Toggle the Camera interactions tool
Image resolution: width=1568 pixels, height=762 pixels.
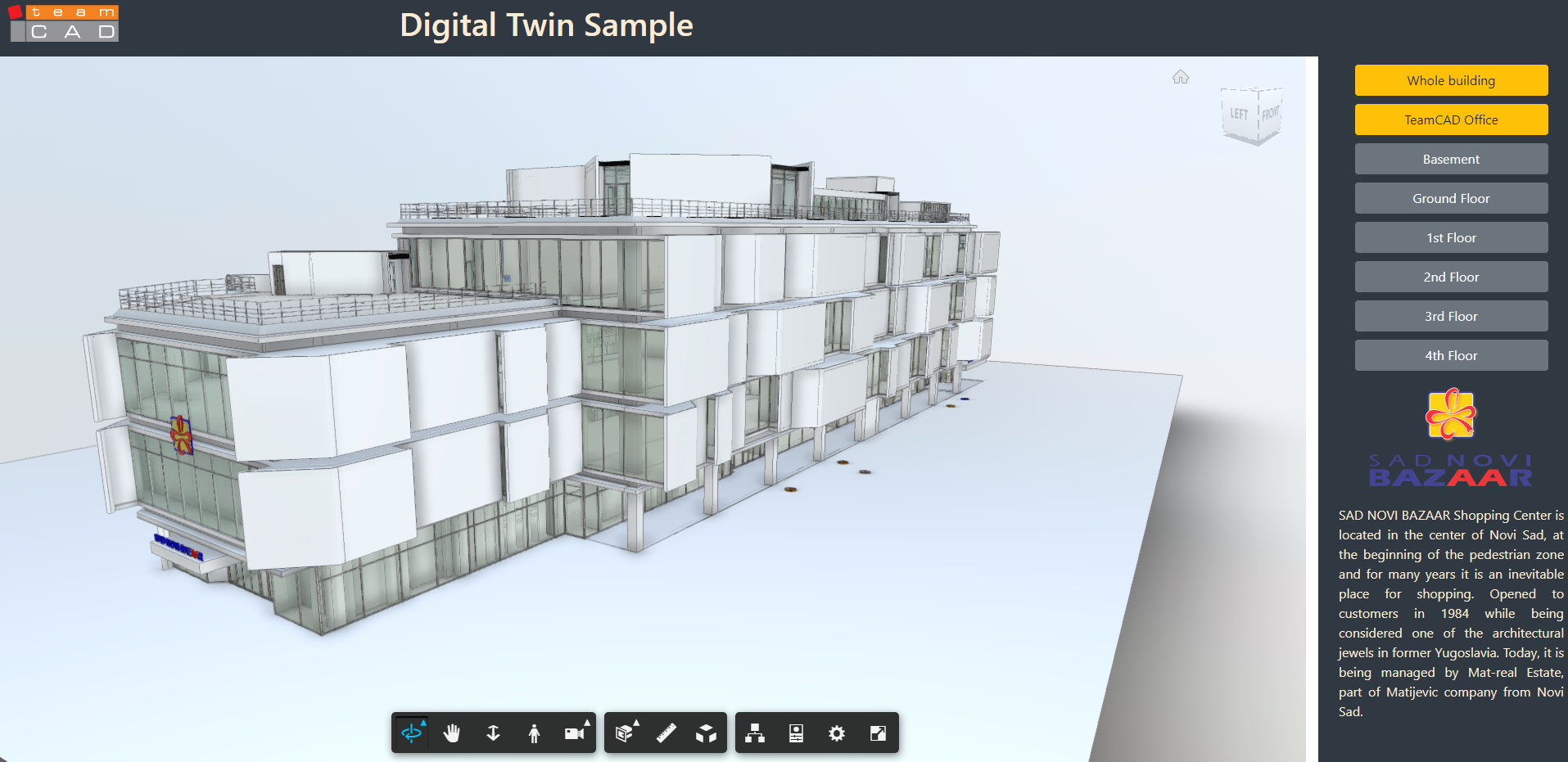coord(575,733)
